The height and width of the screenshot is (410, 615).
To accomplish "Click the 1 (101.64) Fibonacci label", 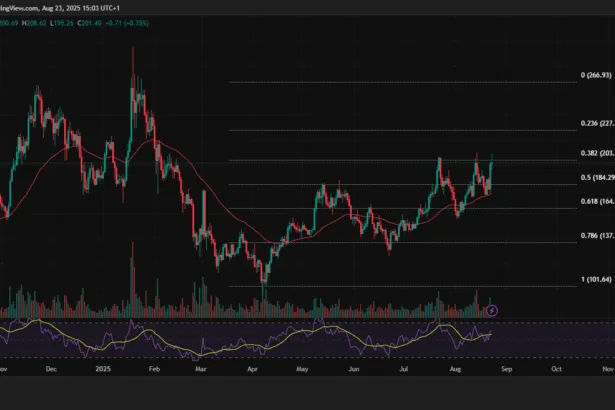I will tap(597, 280).
